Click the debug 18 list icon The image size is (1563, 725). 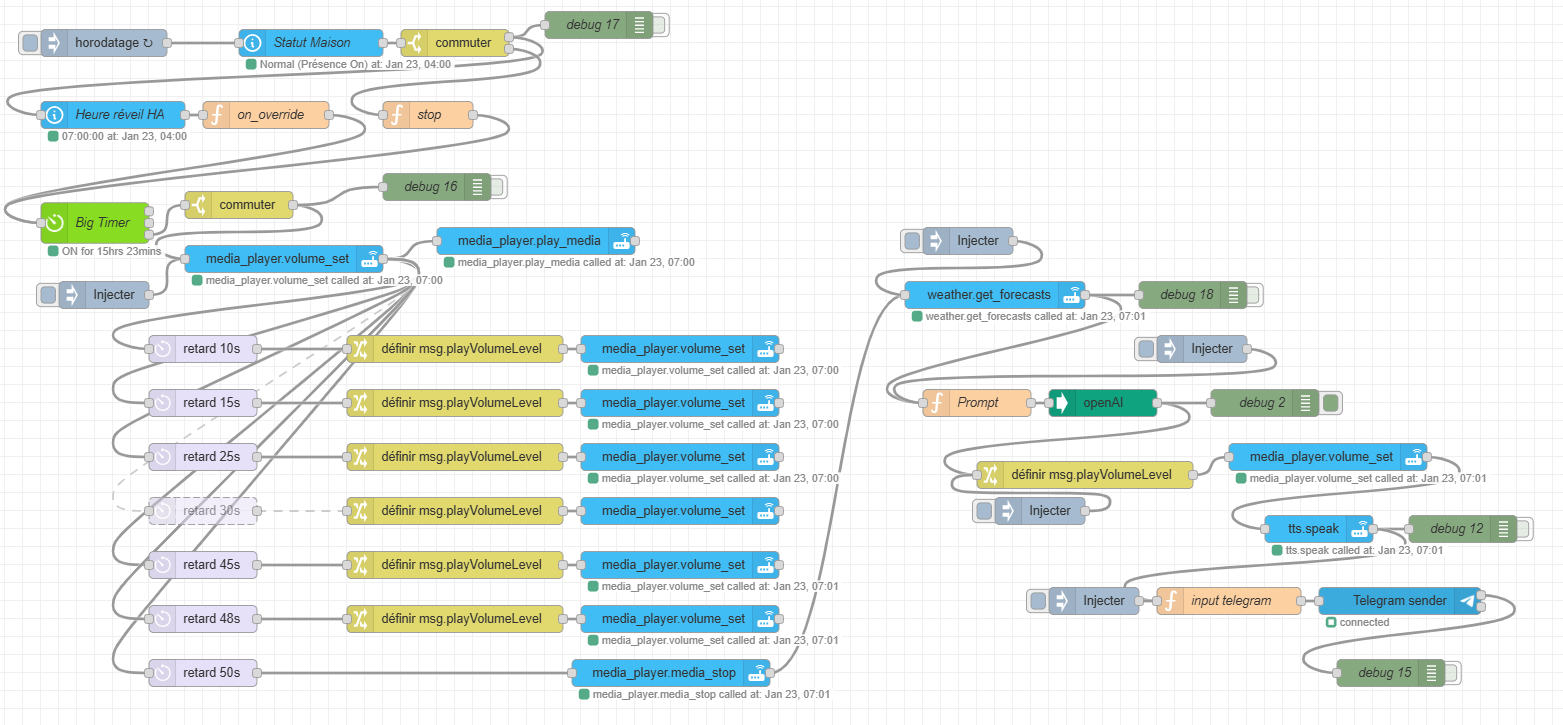(x=1233, y=295)
